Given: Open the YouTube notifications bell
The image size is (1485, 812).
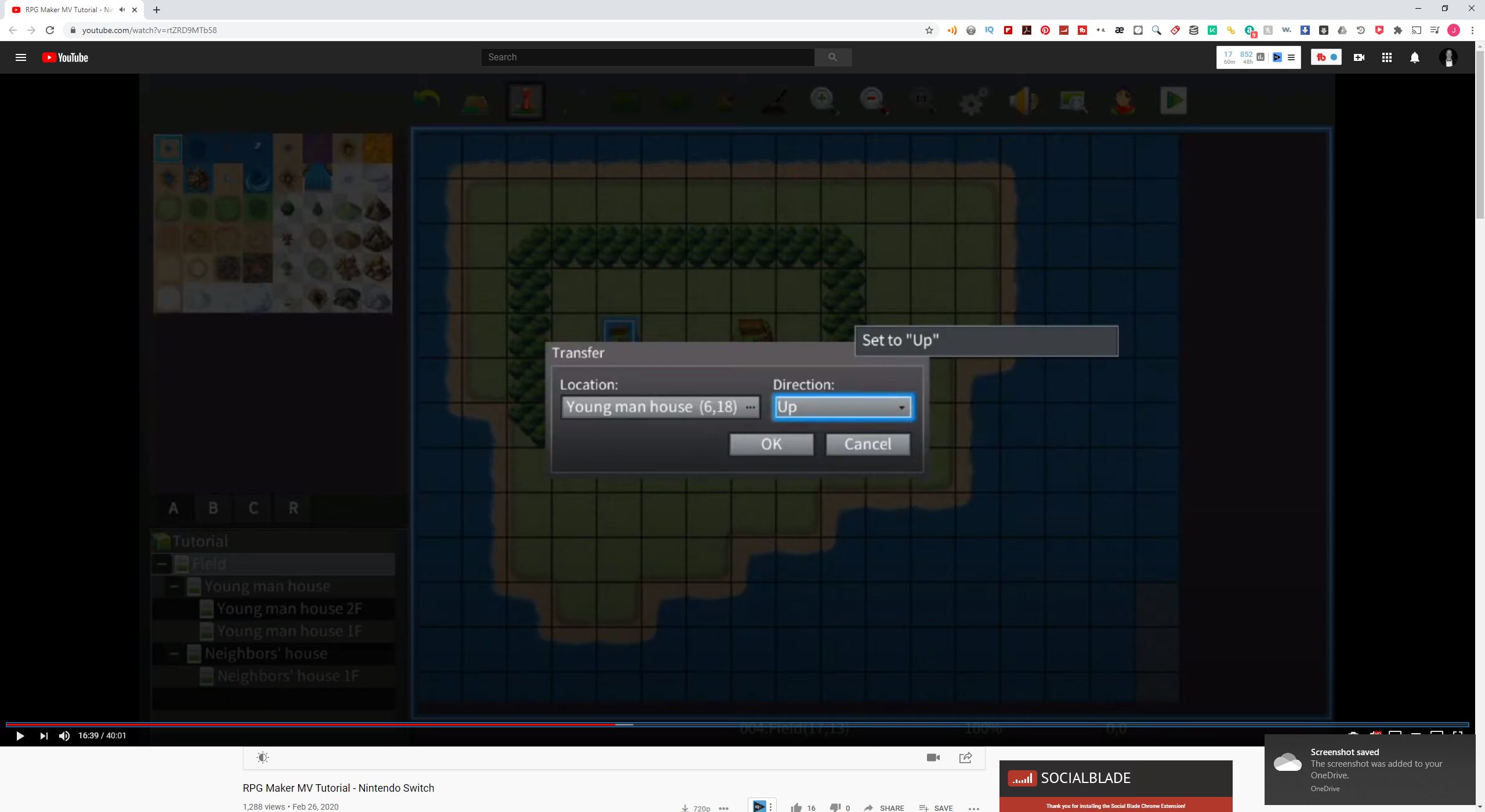Looking at the screenshot, I should 1415,57.
